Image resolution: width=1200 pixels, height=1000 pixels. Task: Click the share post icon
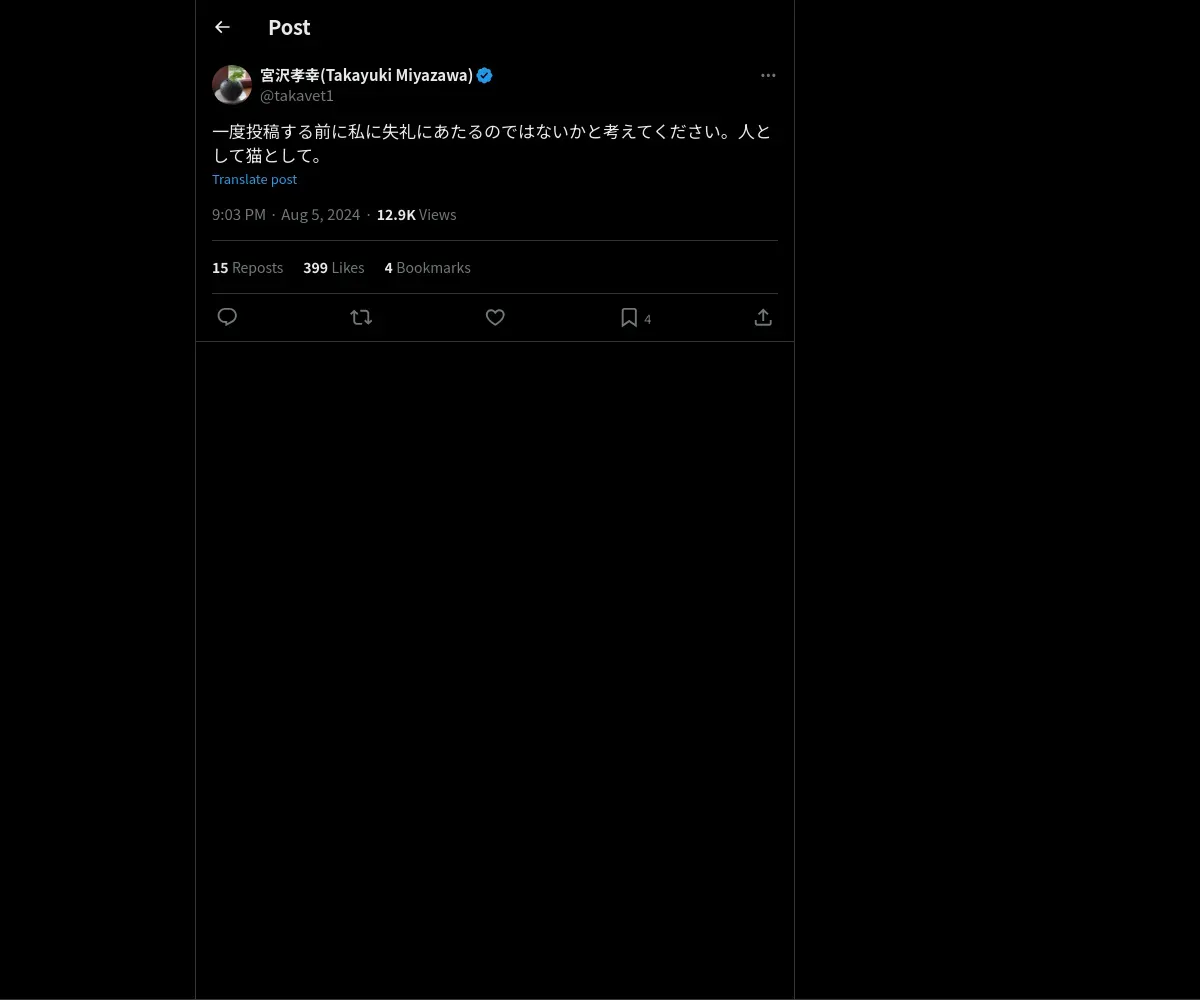click(x=763, y=317)
